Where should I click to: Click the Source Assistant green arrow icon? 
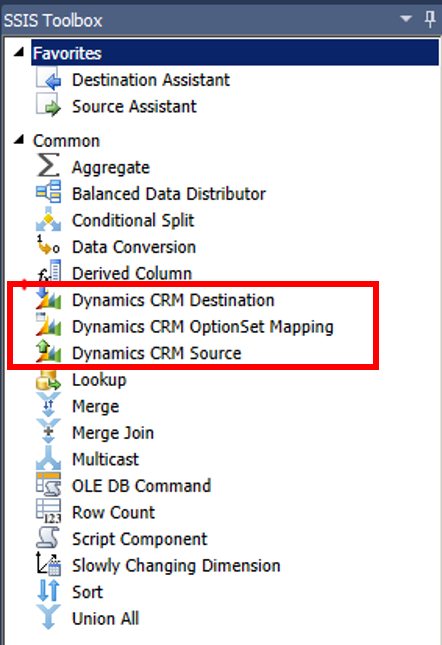coord(49,105)
